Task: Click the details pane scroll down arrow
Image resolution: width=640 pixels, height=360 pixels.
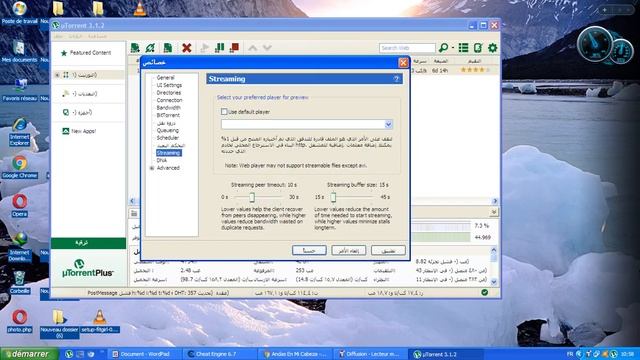Action: coord(494,282)
